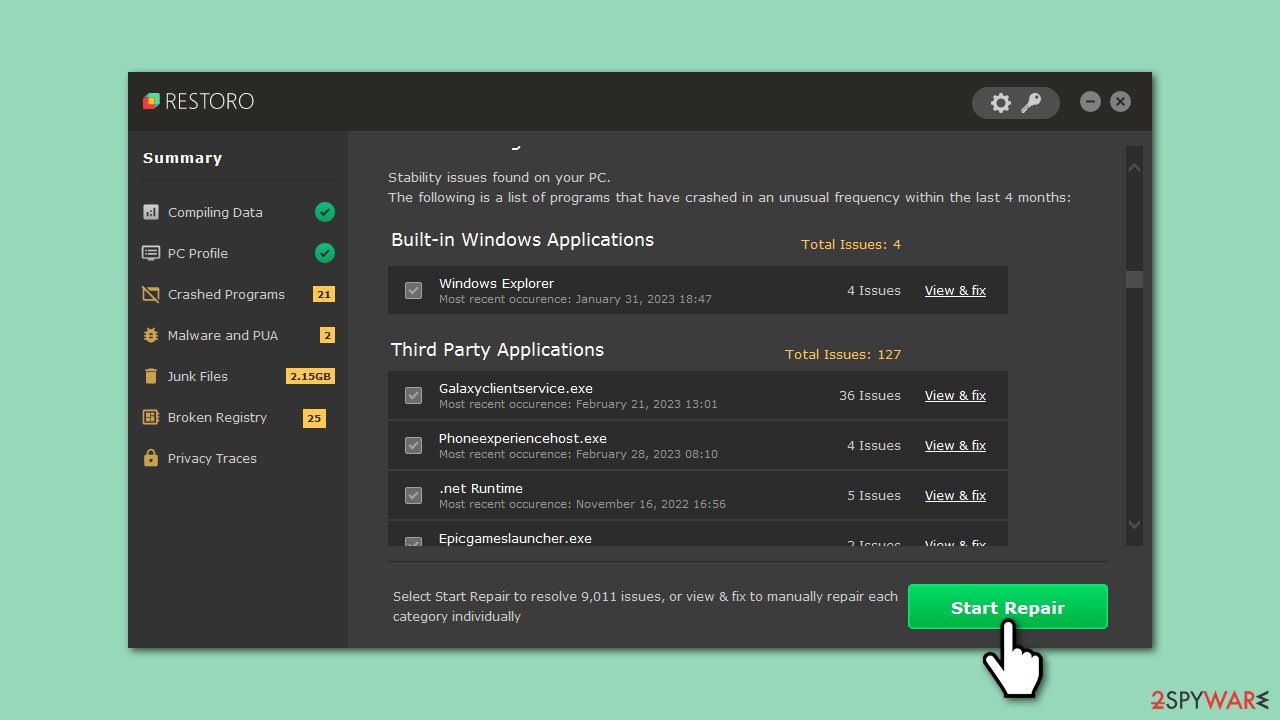Click the Privacy Traces lock icon
This screenshot has width=1280, height=720.
[151, 458]
